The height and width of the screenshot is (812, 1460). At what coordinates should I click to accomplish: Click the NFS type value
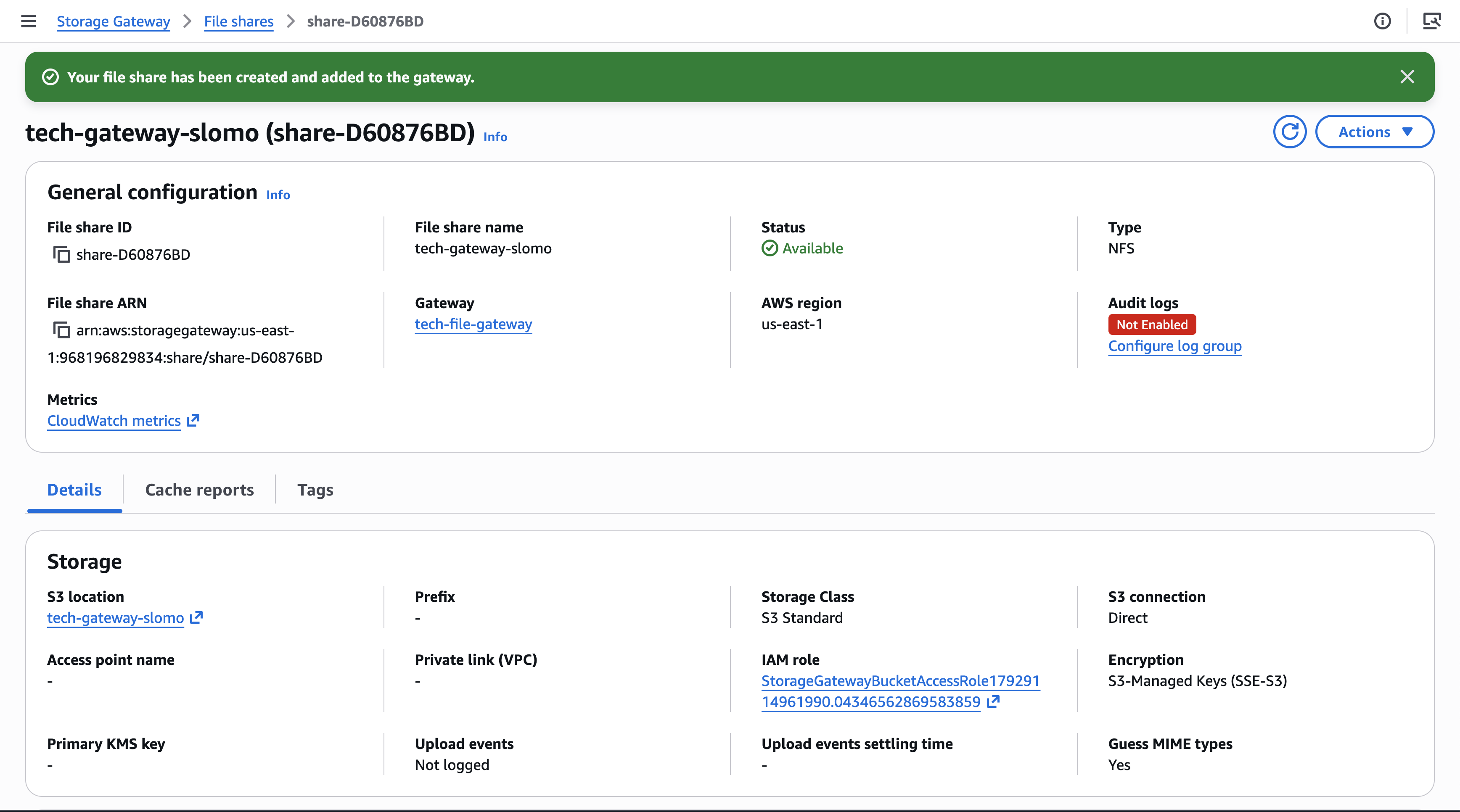1121,248
